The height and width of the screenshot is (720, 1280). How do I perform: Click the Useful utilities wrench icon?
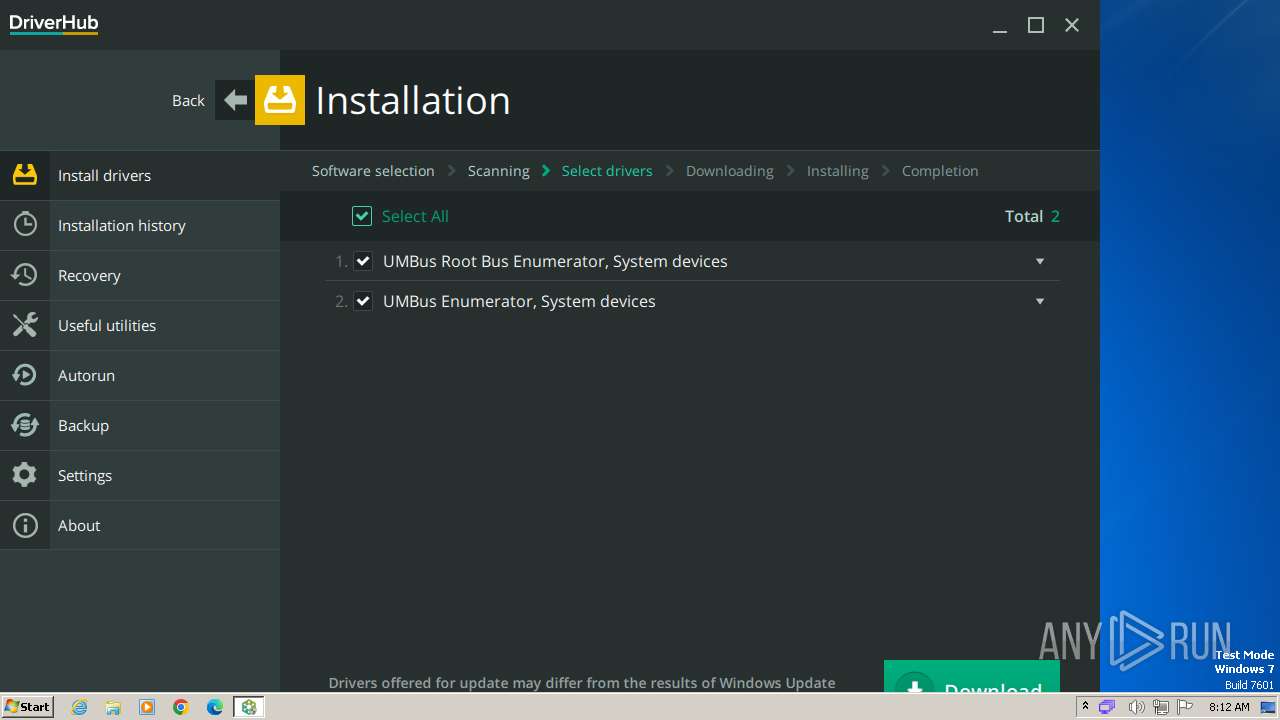click(x=25, y=325)
